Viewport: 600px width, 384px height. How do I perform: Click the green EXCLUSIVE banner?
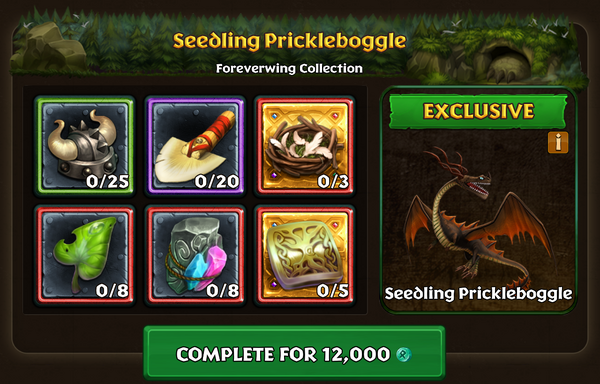pyautogui.click(x=478, y=111)
